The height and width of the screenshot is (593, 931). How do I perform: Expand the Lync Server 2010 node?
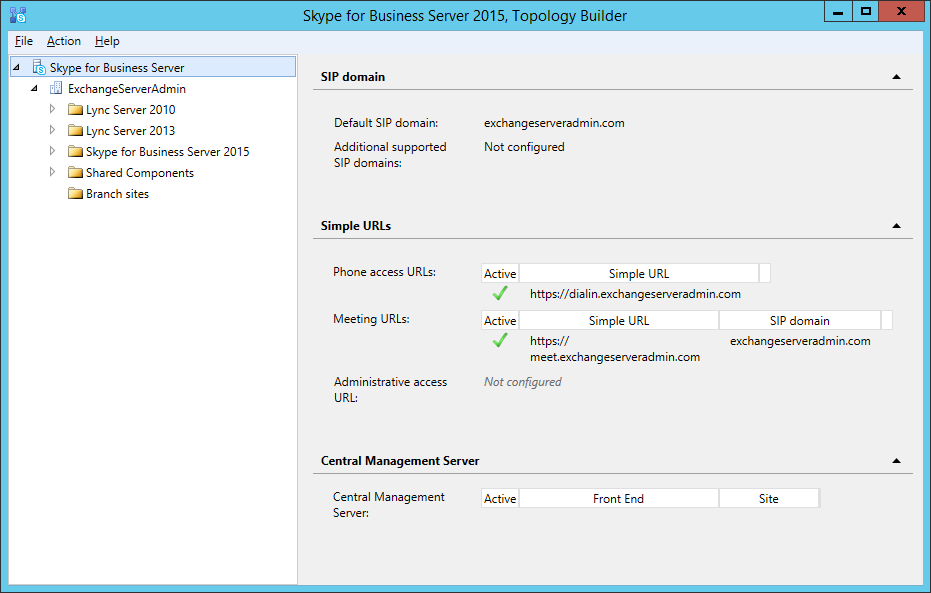(x=52, y=109)
